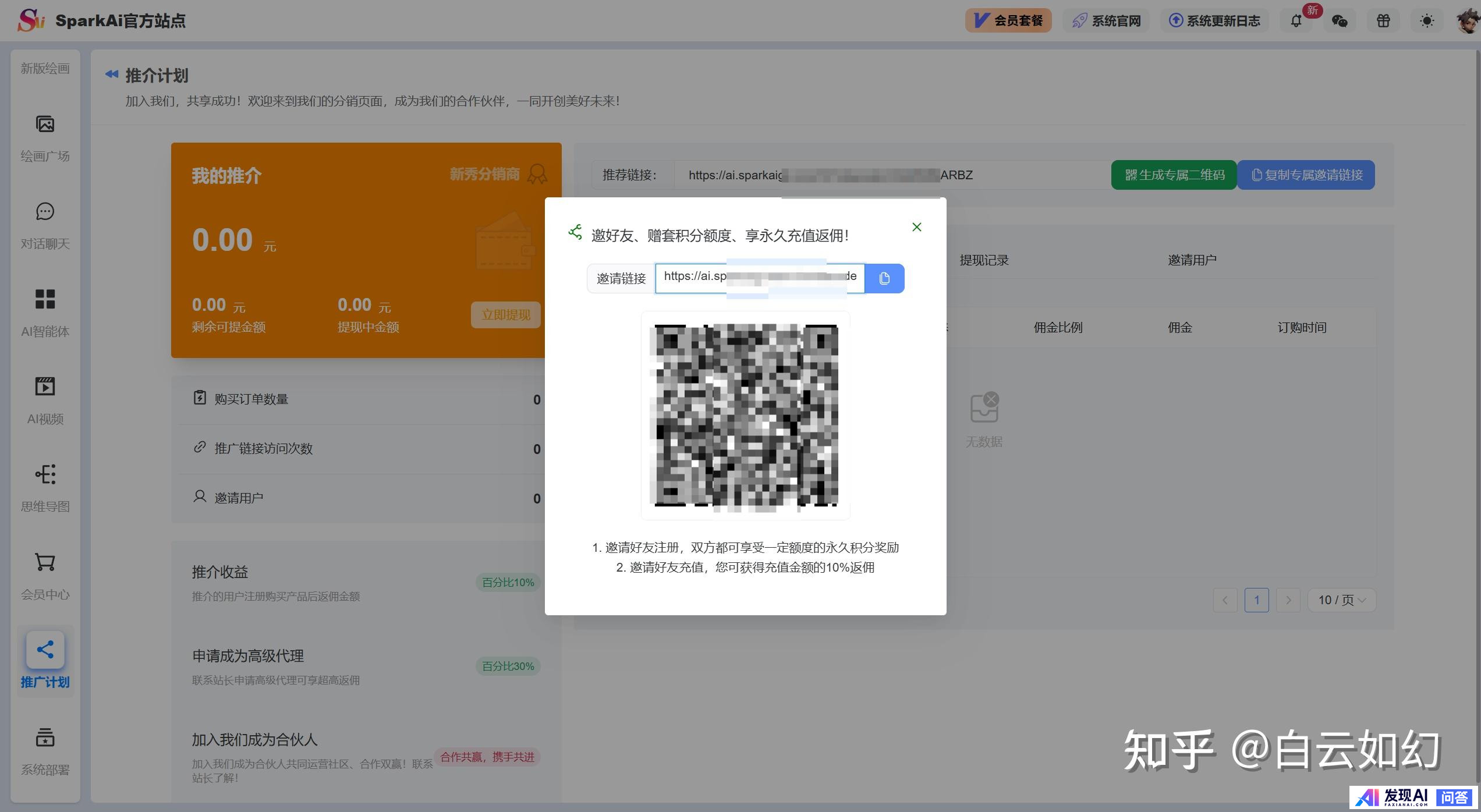The width and height of the screenshot is (1481, 812).
Task: Select 推广计划 share icon in sidebar
Action: point(45,650)
